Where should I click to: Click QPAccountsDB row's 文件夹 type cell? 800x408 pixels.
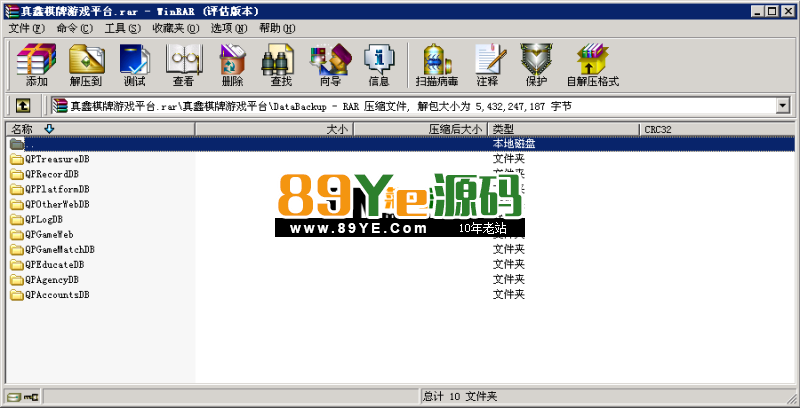tap(509, 294)
